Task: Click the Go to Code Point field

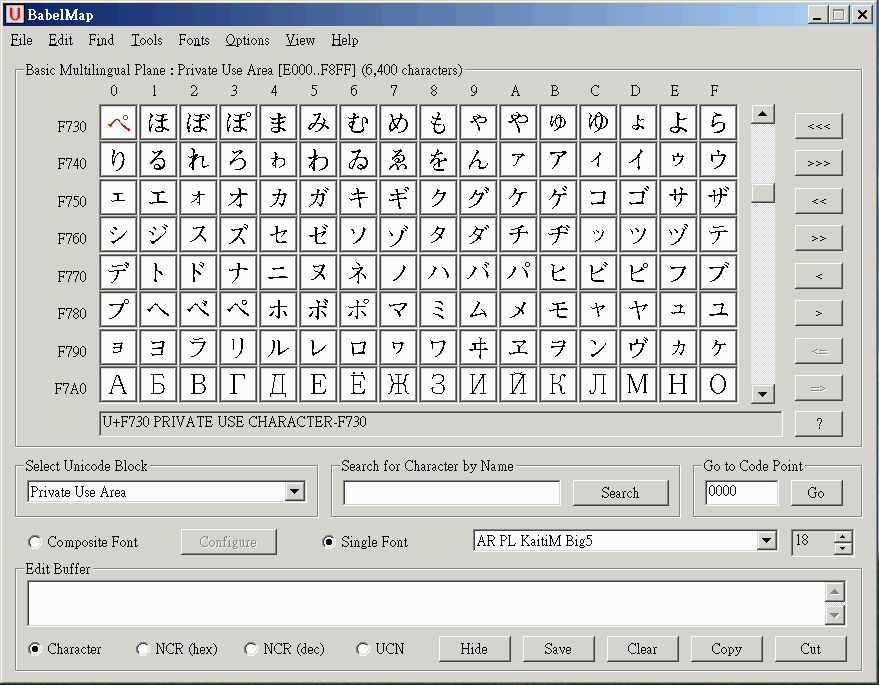Action: click(741, 492)
